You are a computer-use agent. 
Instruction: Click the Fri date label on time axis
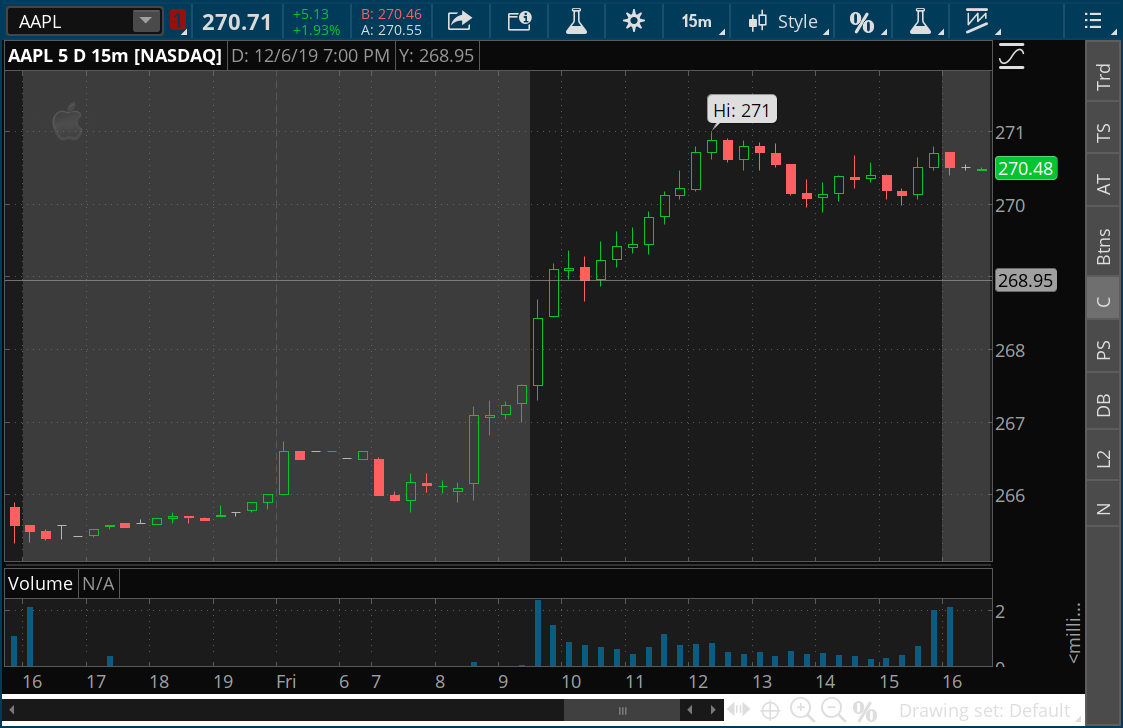pyautogui.click(x=286, y=681)
